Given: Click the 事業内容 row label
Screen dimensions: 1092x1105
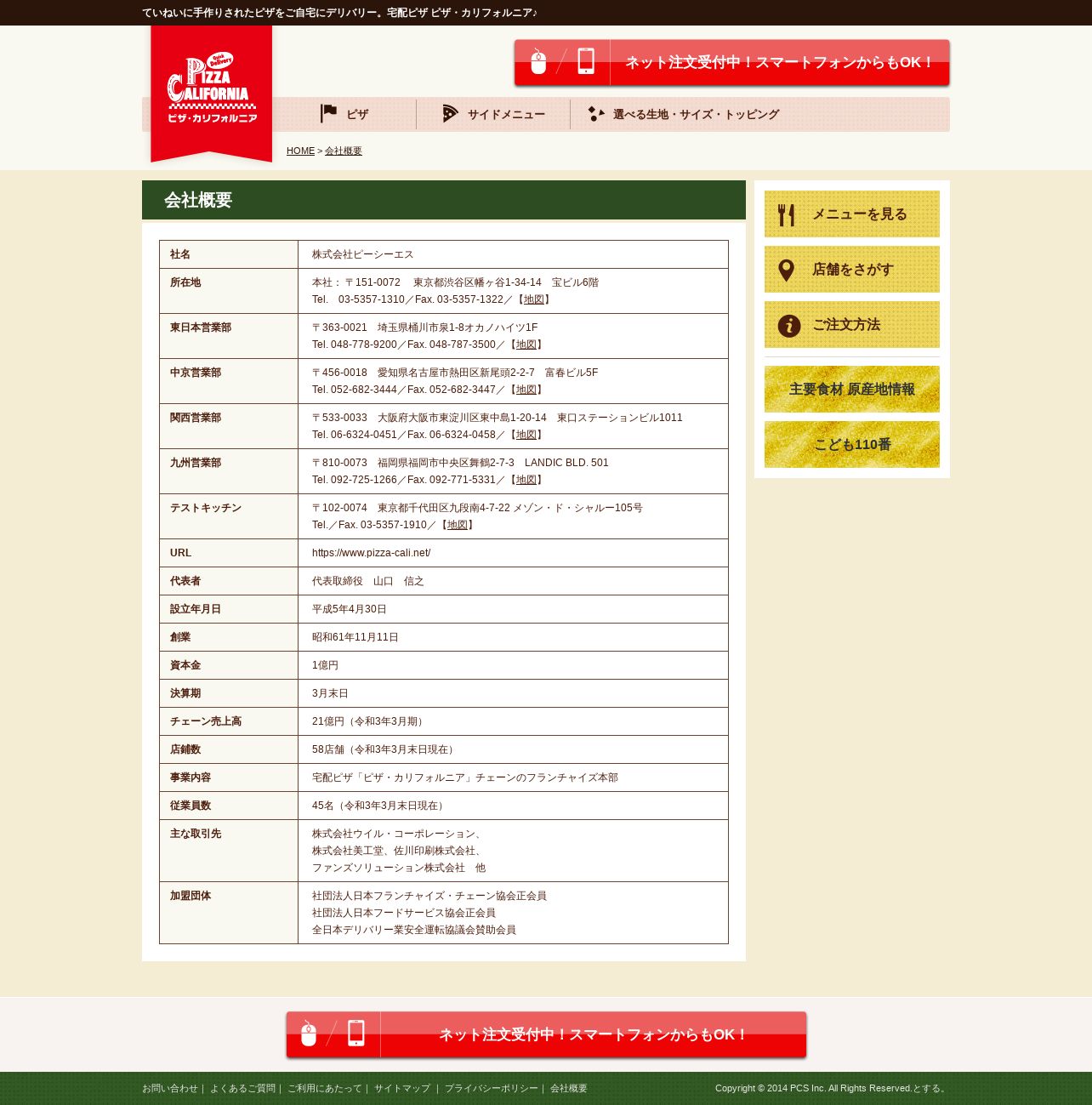Looking at the screenshot, I should [x=191, y=777].
